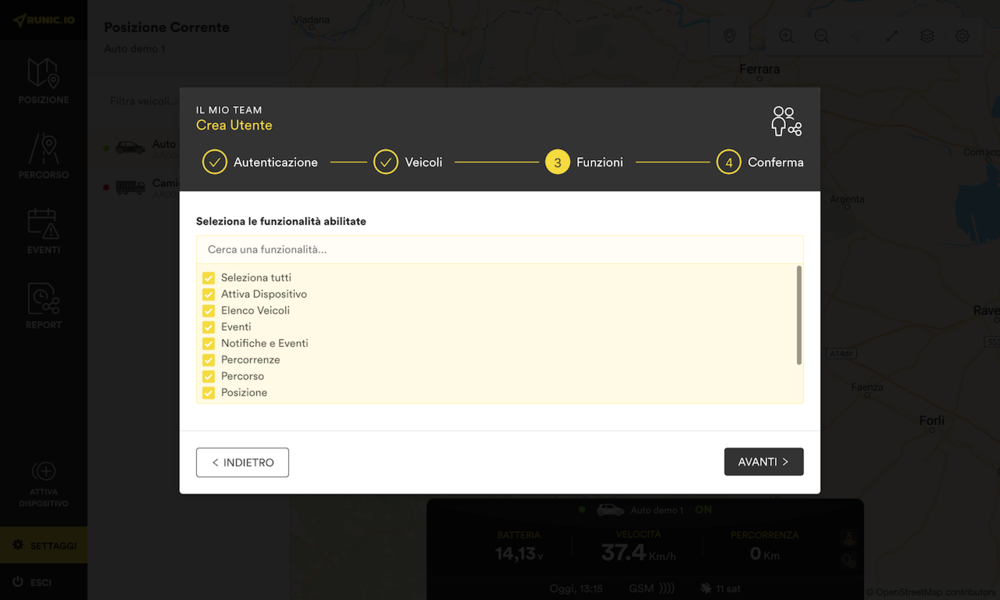Focus the Cerca una funzionalità search field

tap(499, 250)
